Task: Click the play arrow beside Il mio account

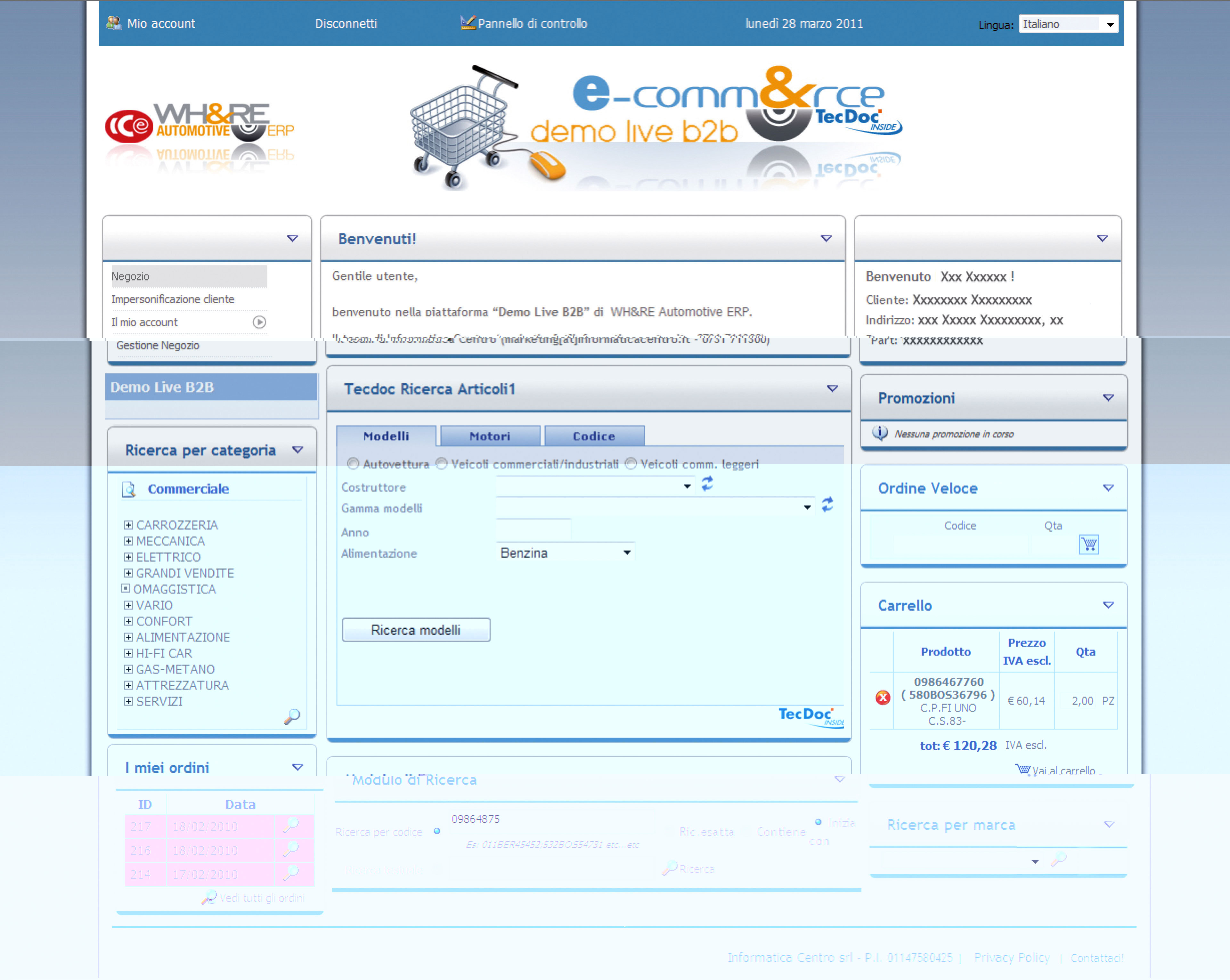Action: coord(260,322)
